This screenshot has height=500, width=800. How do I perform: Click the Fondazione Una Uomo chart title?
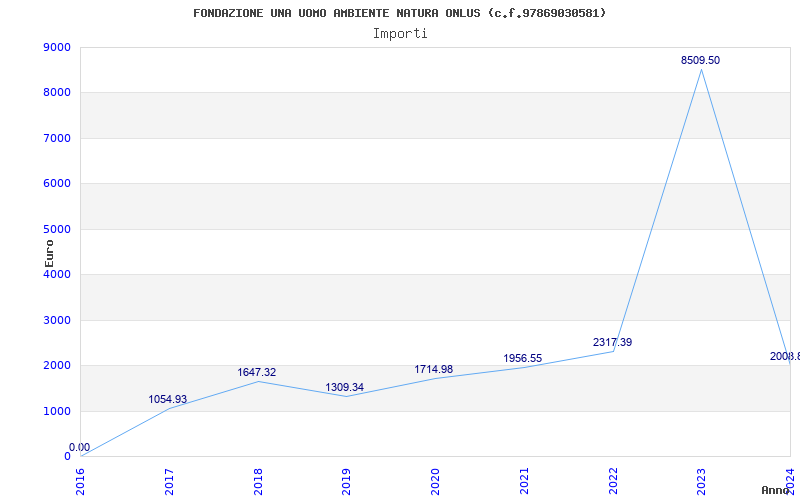[x=400, y=13]
